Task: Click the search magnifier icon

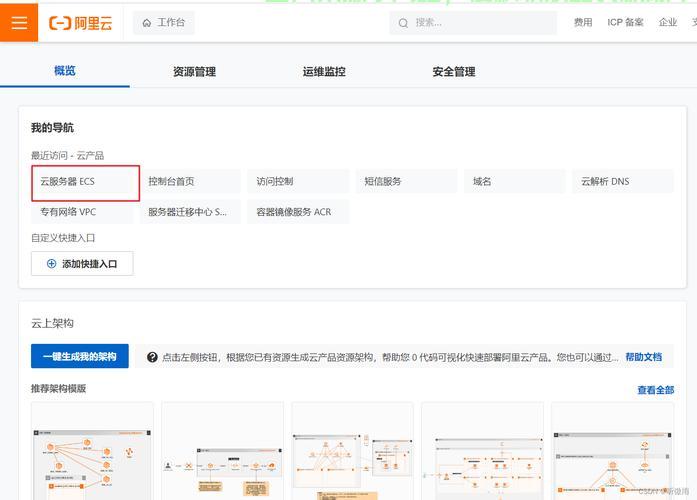Action: pos(403,23)
